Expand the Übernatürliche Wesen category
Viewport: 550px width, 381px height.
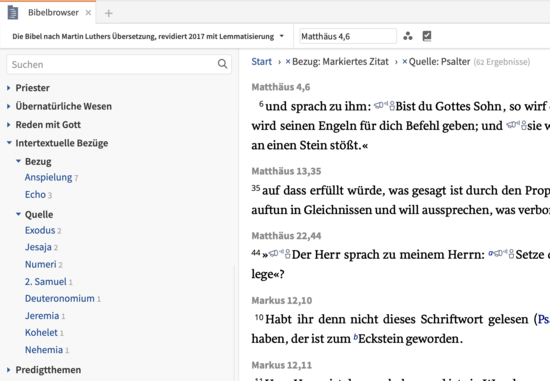click(9, 106)
